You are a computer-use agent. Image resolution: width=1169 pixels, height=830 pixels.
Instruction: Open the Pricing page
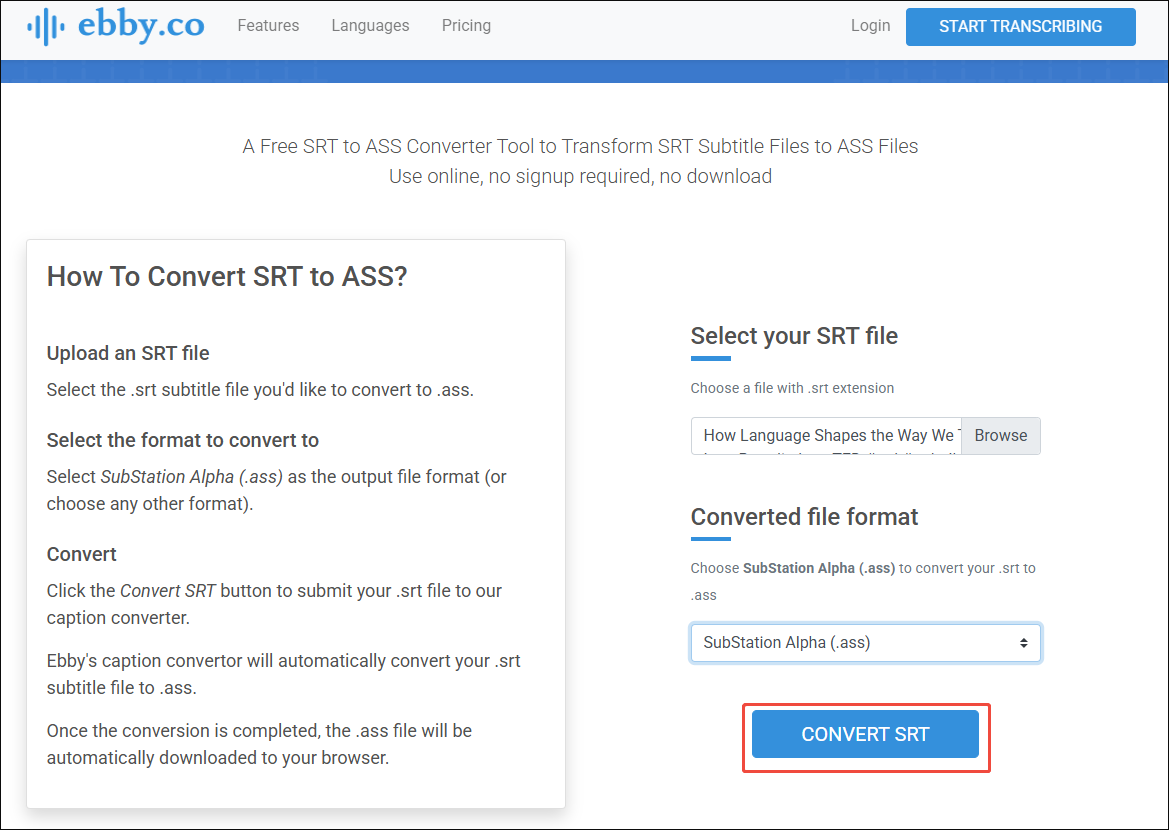point(466,26)
